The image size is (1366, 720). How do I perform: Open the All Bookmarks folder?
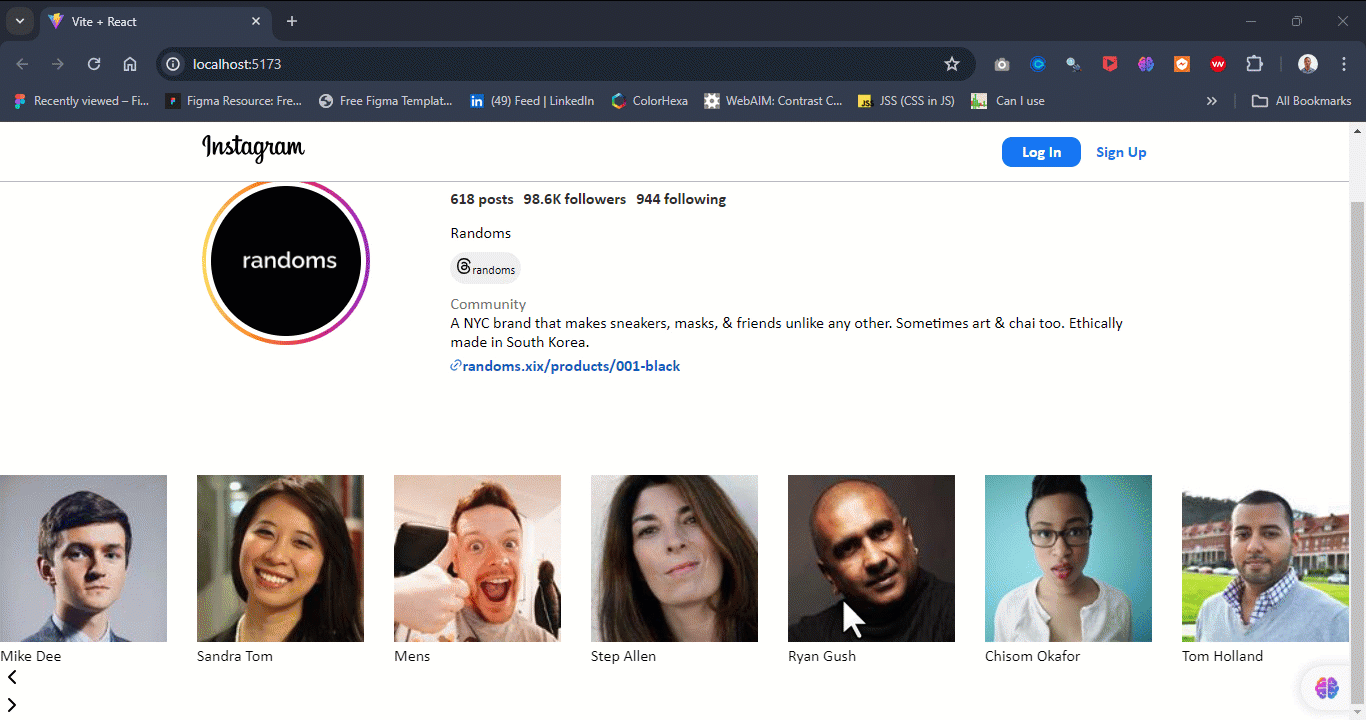coord(1302,101)
